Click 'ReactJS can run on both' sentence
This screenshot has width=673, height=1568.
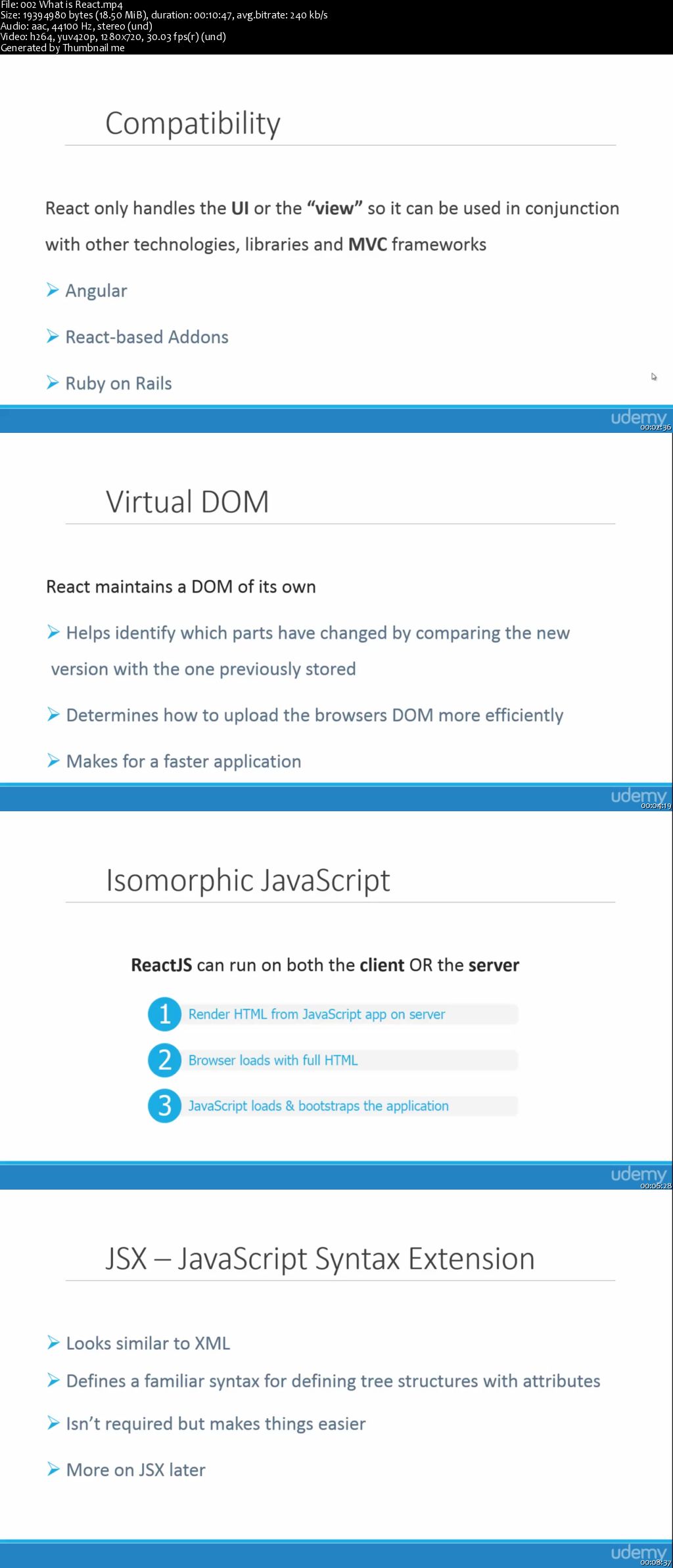click(x=325, y=965)
